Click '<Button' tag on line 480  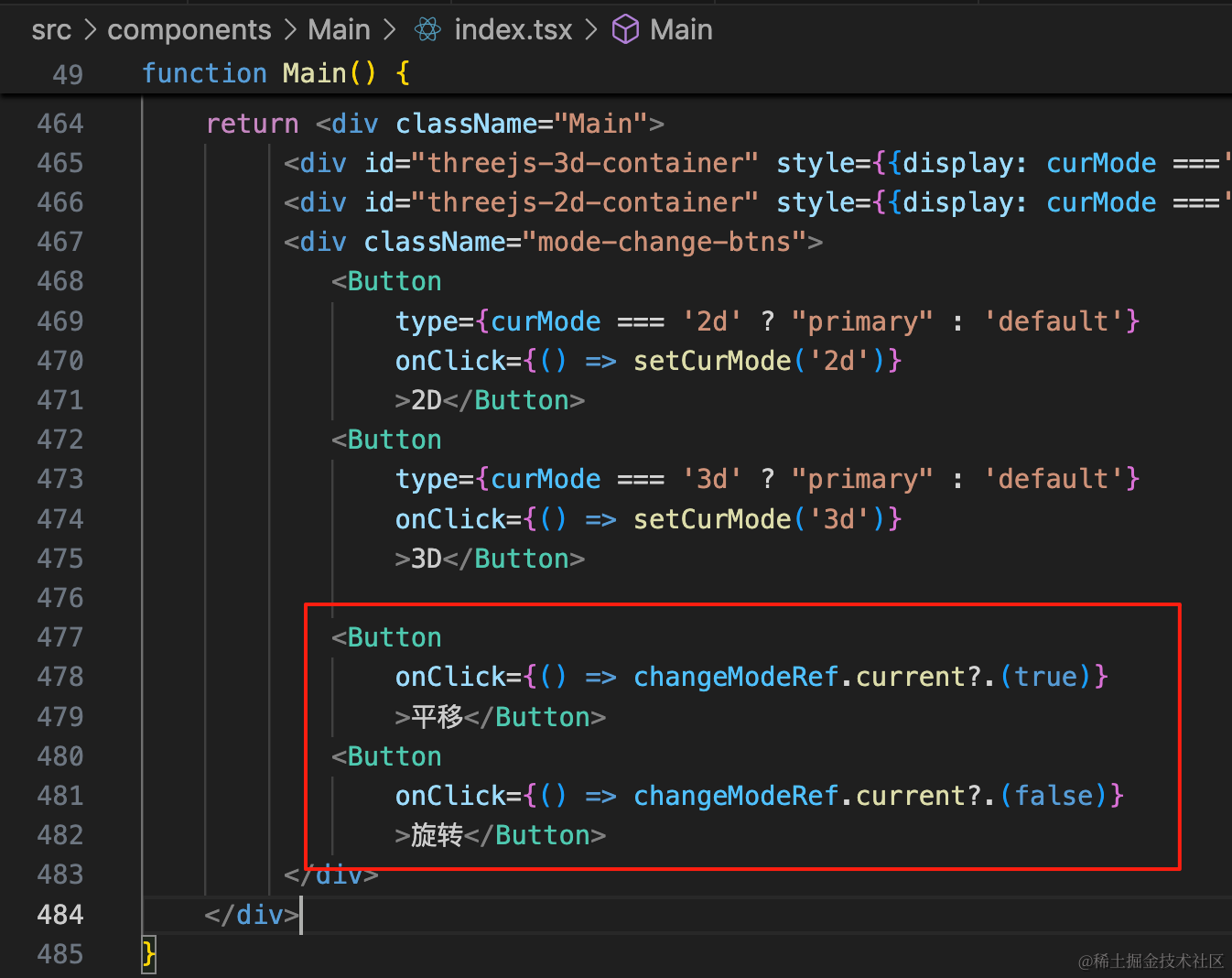[x=386, y=756]
